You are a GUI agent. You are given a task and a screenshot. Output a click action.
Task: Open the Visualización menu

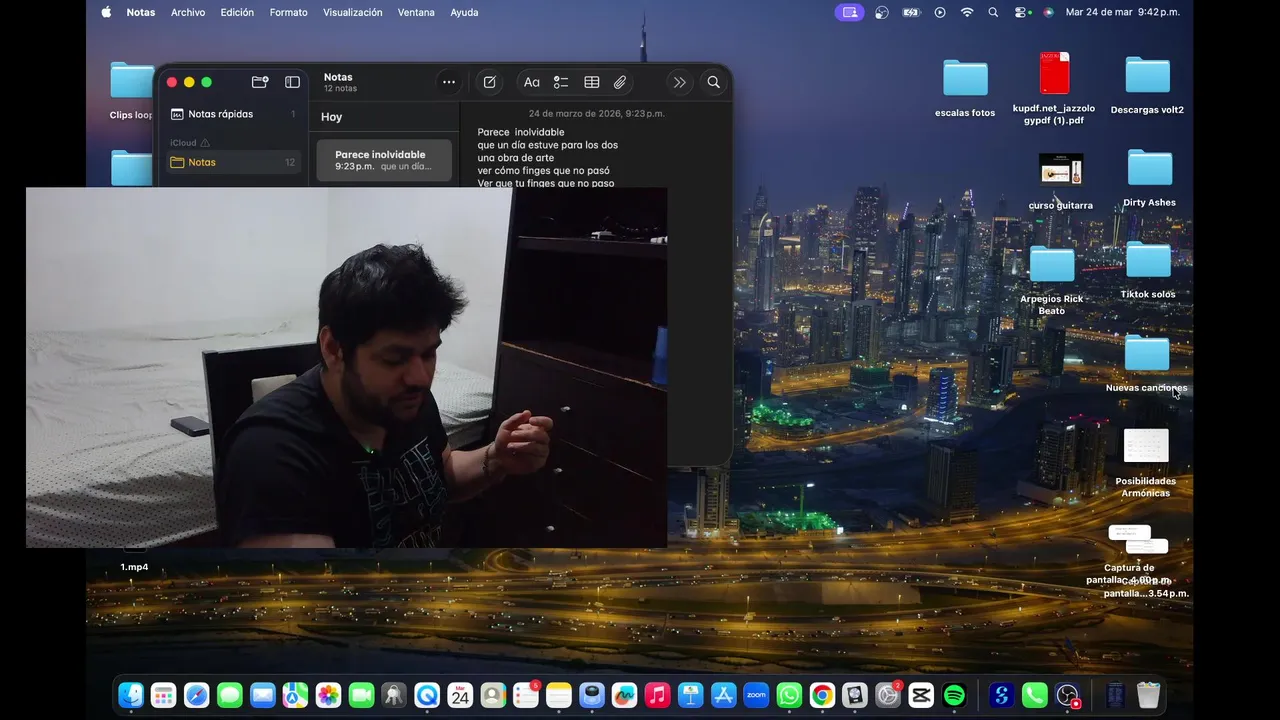coord(352,12)
